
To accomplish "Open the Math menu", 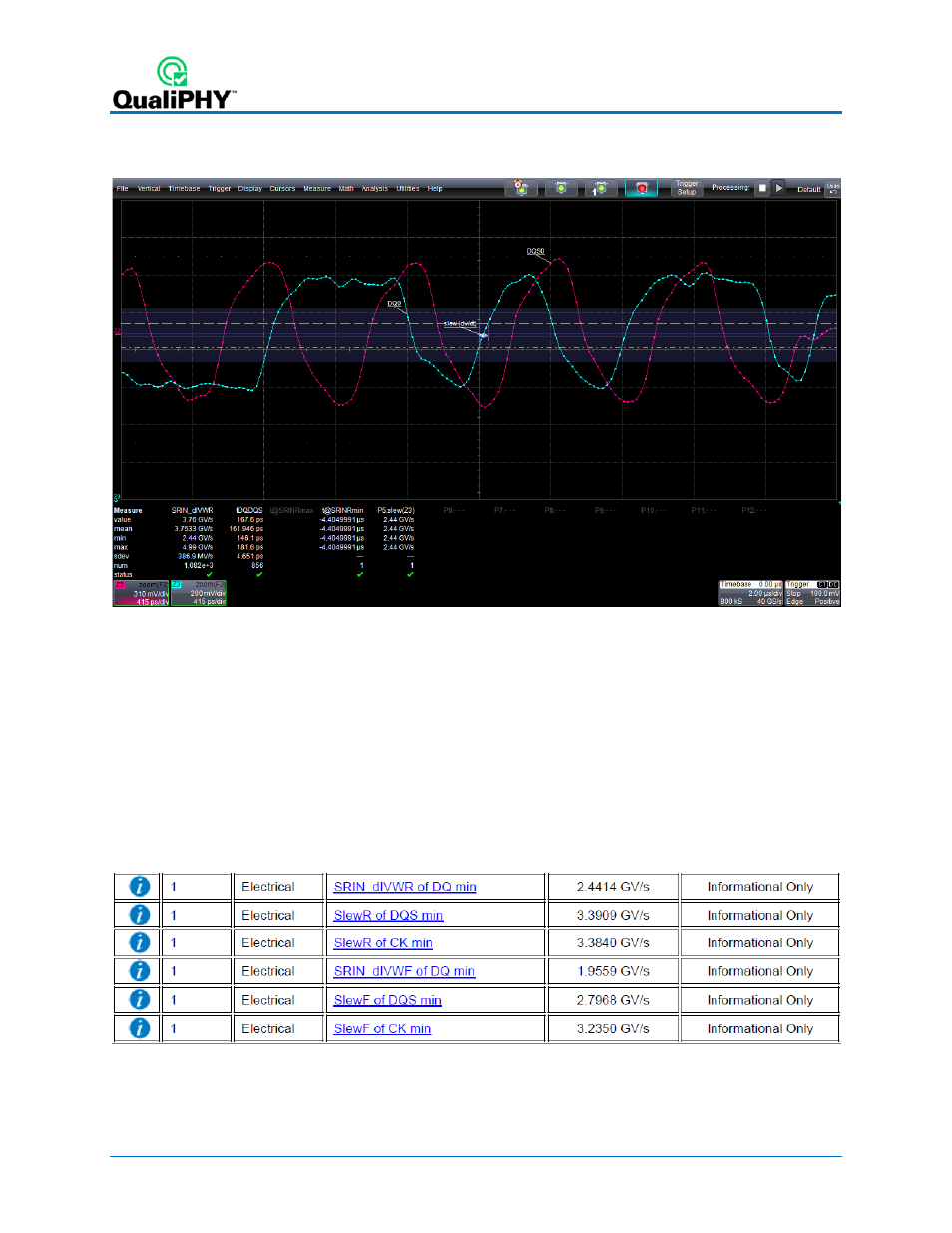I will [346, 188].
